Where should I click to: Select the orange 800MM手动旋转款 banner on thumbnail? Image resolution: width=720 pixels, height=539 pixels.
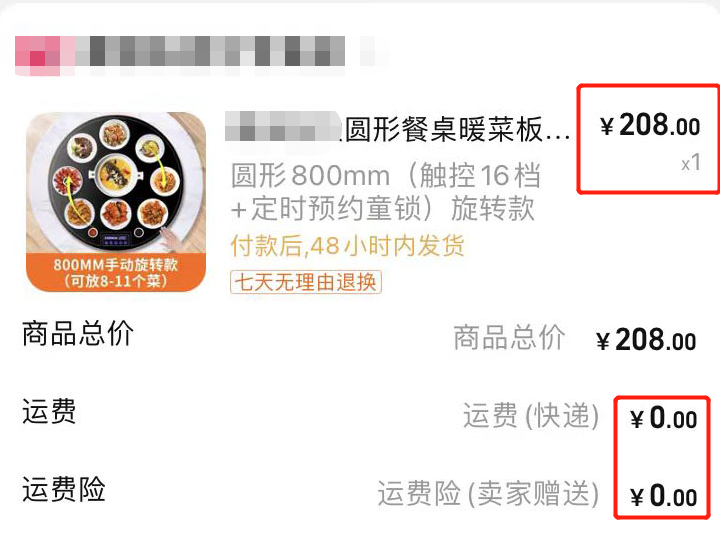(x=116, y=273)
